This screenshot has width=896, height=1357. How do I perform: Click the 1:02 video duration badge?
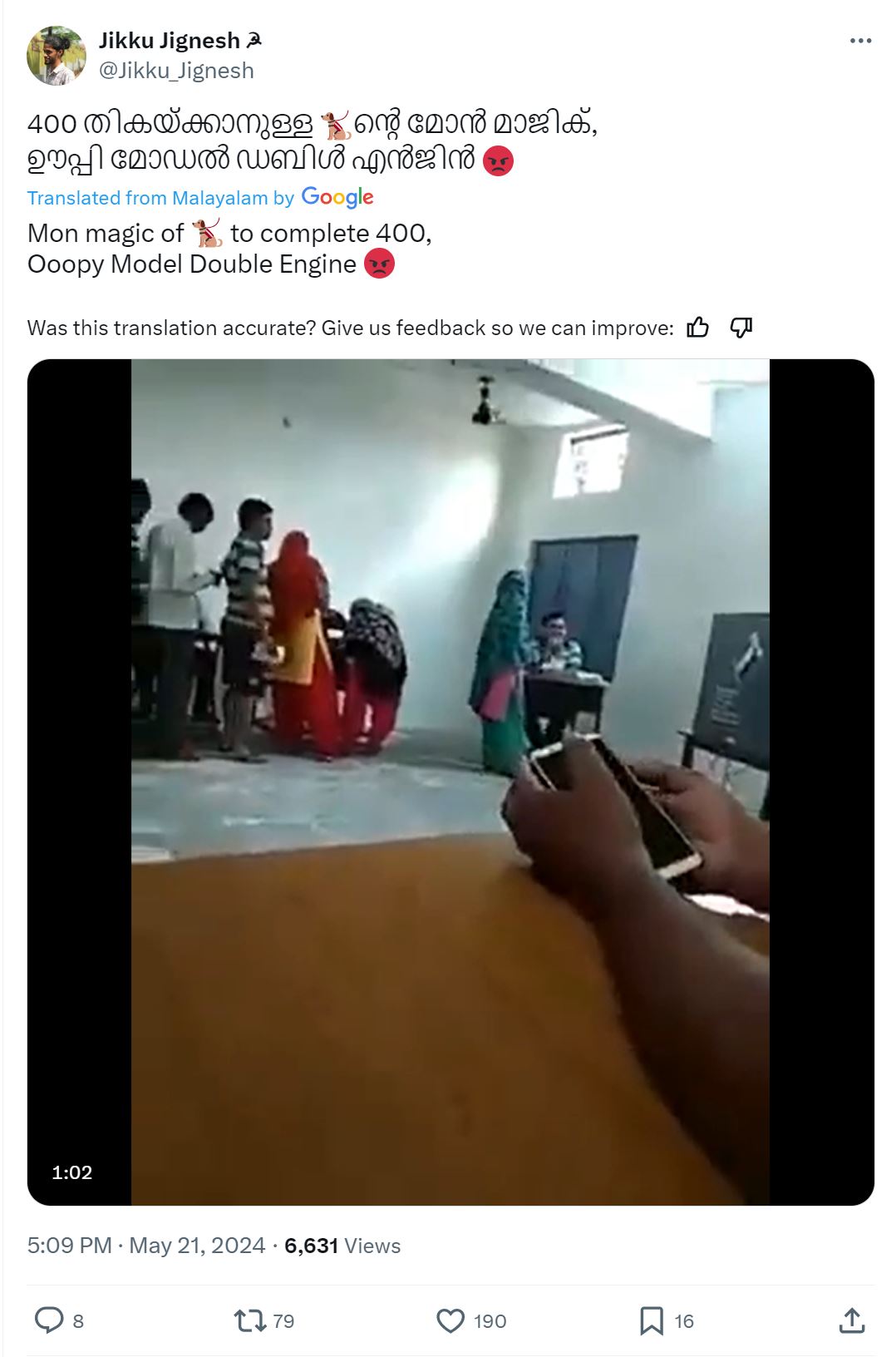[72, 1172]
